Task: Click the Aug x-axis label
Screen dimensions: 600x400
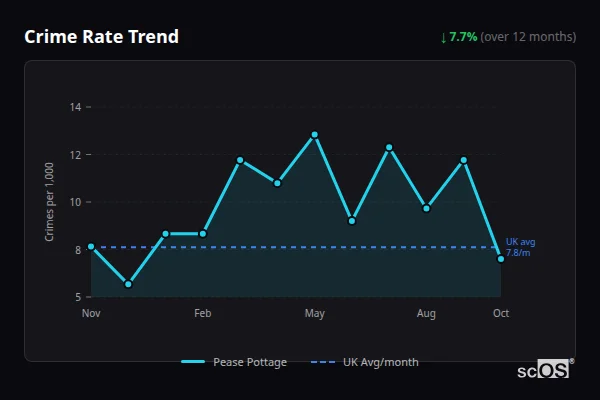Action: tap(426, 313)
